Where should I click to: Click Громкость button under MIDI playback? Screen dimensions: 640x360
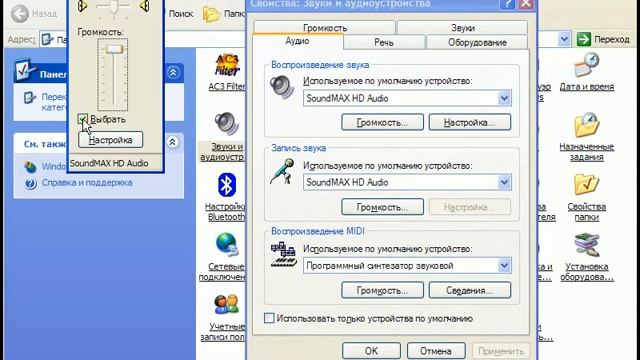(x=382, y=290)
